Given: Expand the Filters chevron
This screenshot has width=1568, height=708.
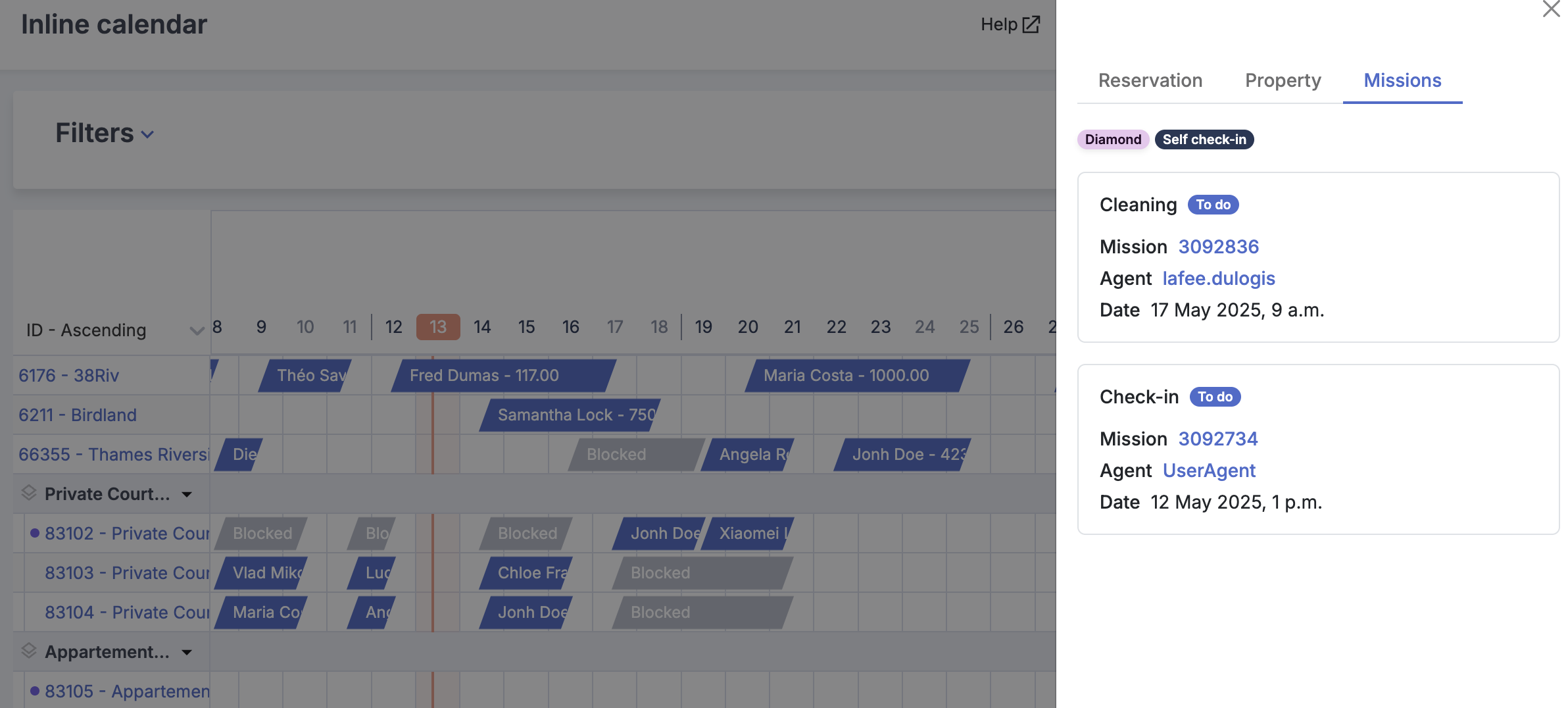Looking at the screenshot, I should pyautogui.click(x=148, y=134).
